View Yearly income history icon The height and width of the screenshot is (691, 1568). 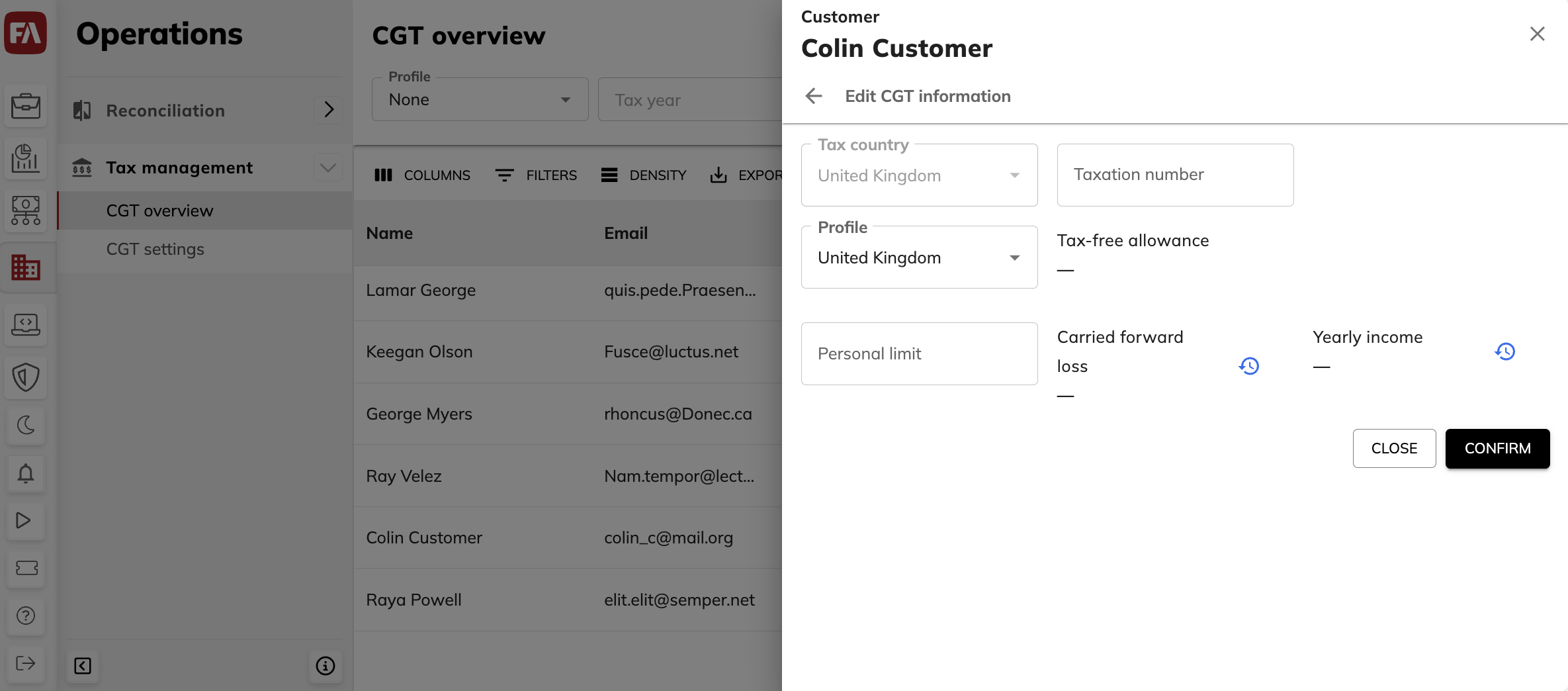(x=1505, y=351)
